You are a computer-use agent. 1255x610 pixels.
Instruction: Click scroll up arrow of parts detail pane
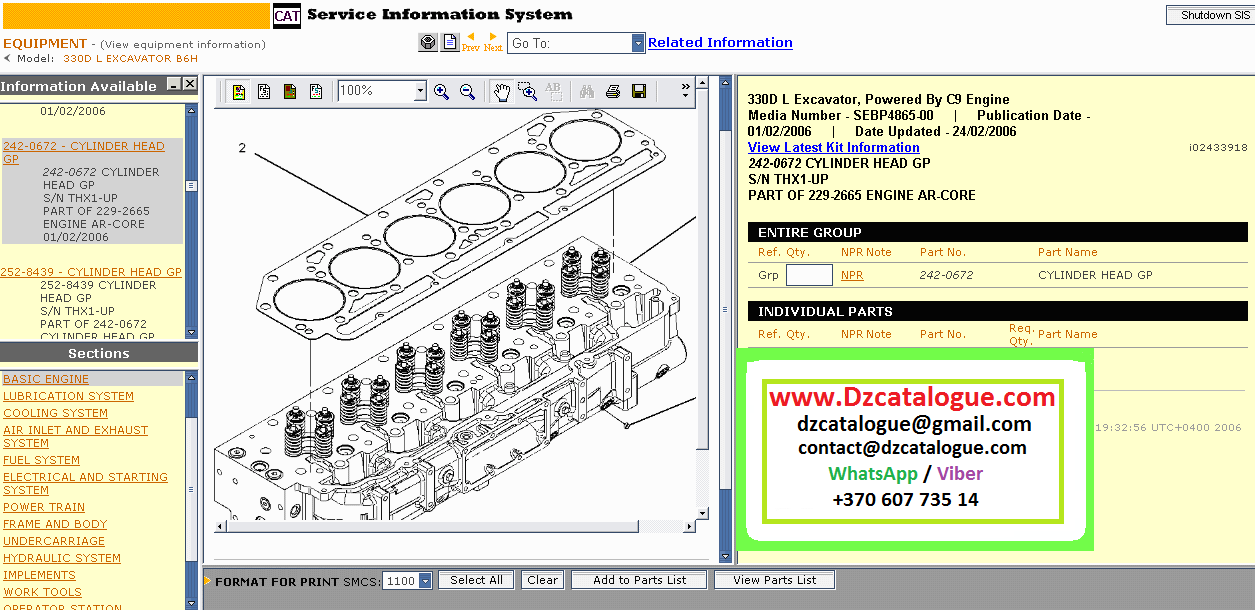pos(726,83)
